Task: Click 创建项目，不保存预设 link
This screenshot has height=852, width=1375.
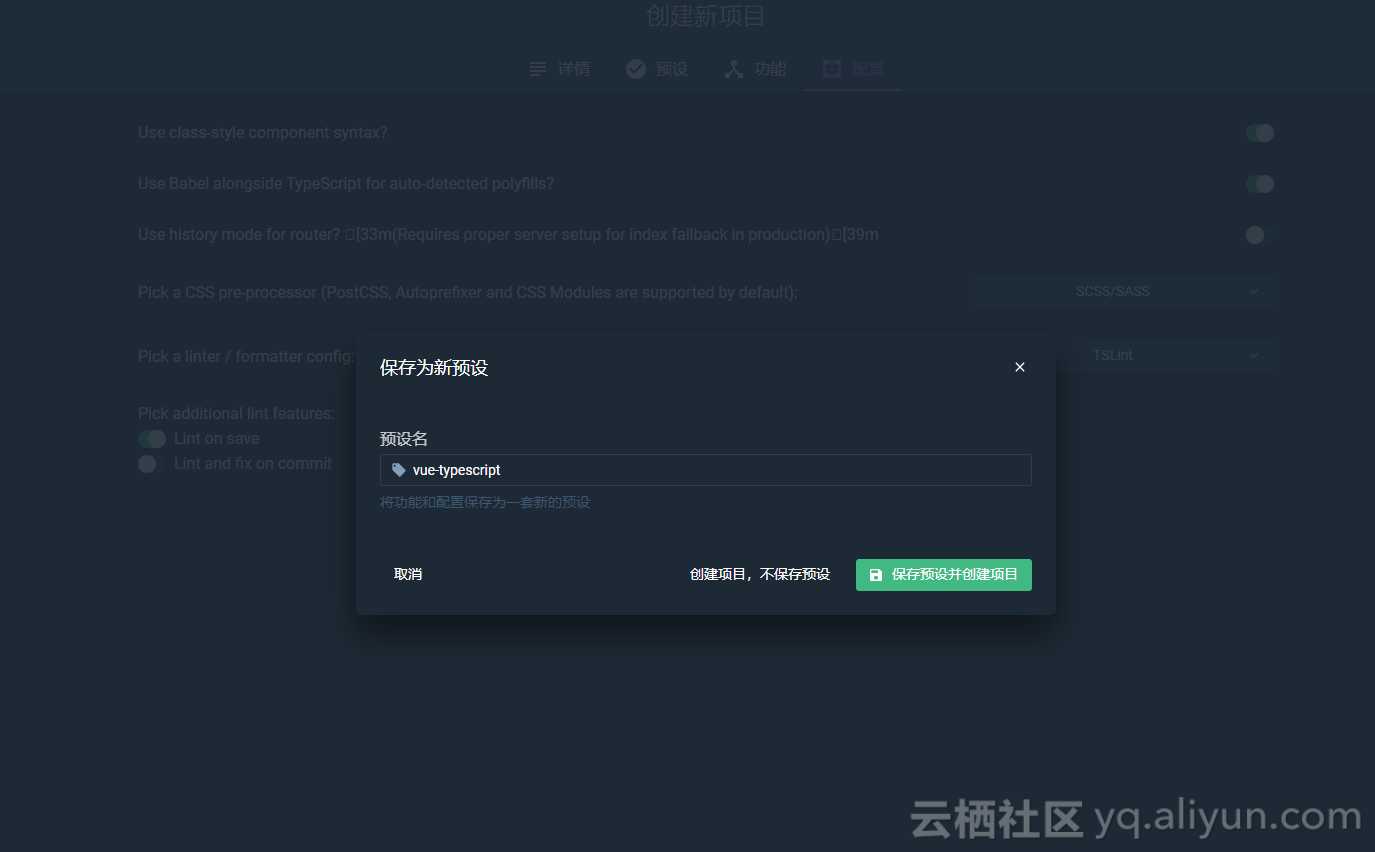Action: tap(760, 574)
